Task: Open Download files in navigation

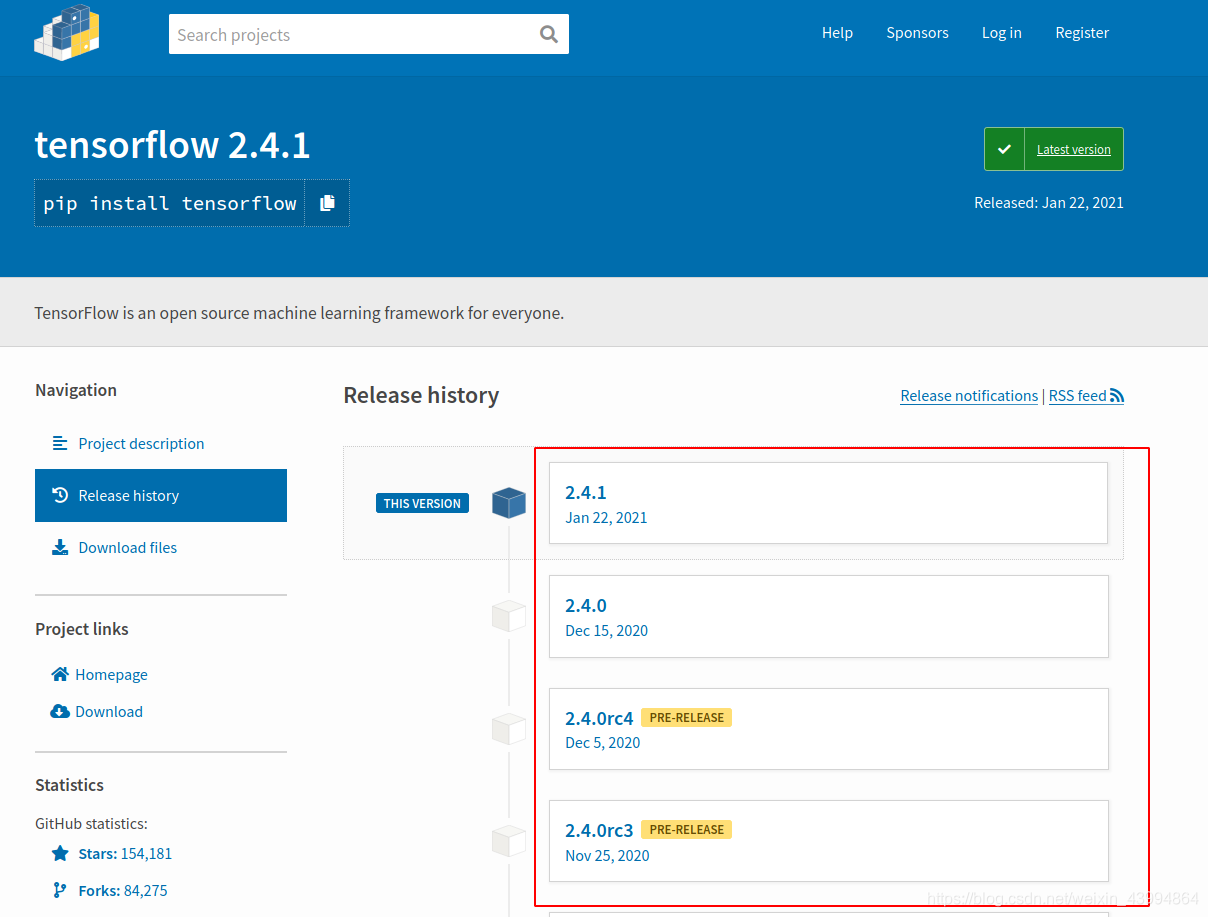Action: [x=161, y=547]
